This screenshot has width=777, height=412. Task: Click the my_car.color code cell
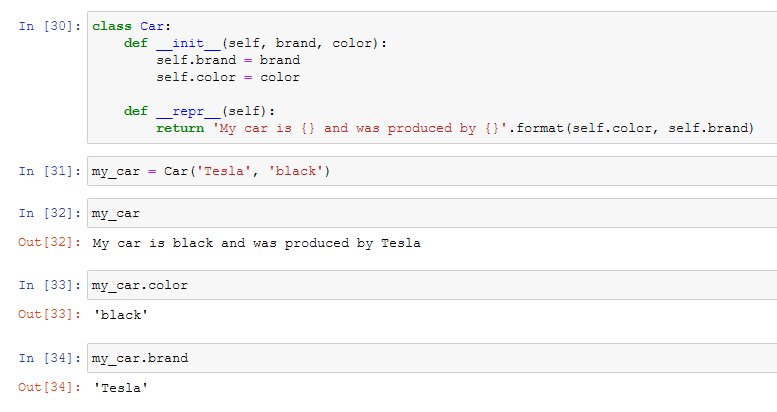point(430,285)
